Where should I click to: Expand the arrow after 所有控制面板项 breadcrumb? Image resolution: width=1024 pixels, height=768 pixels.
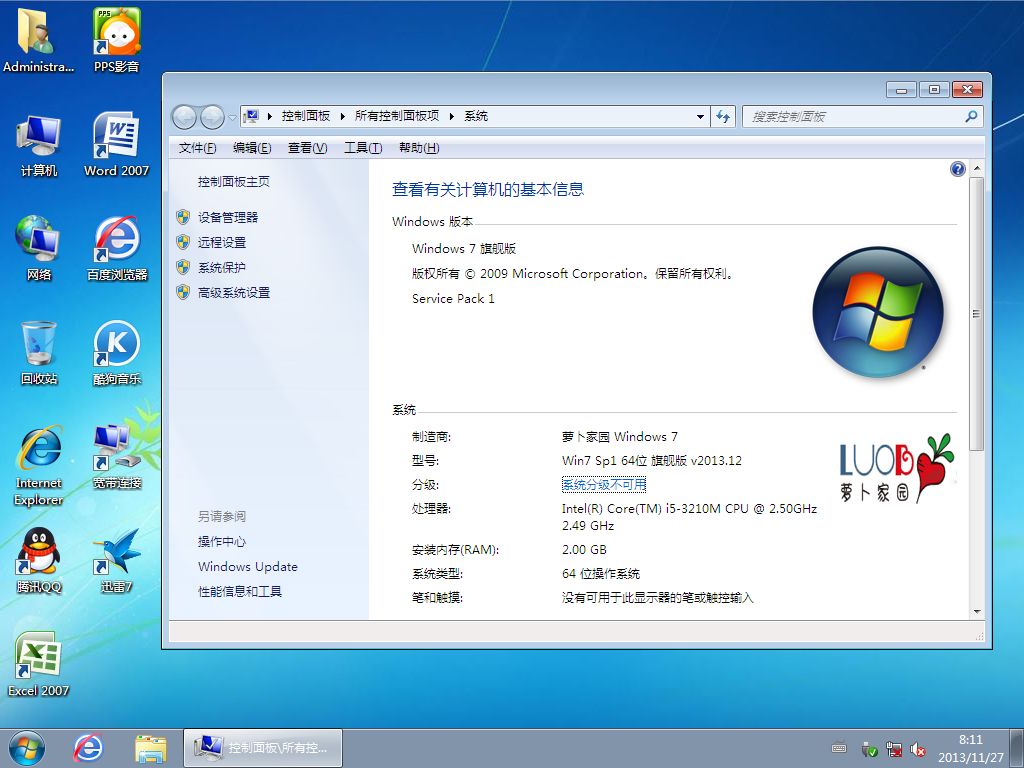click(x=452, y=116)
